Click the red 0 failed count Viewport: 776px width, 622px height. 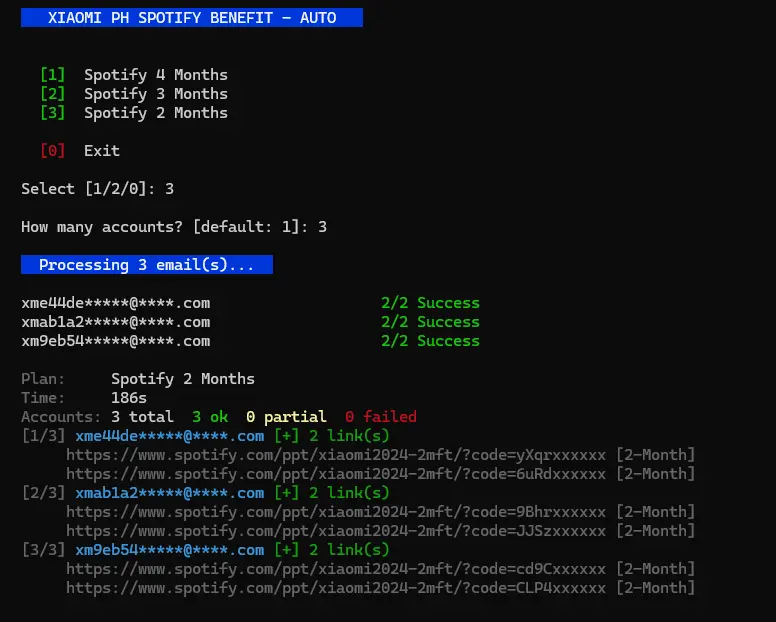[381, 417]
